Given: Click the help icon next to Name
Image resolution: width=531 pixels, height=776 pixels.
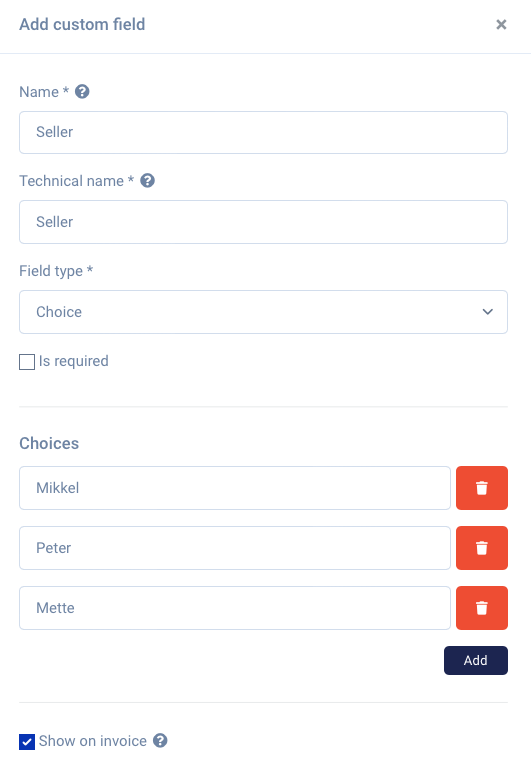Looking at the screenshot, I should point(82,92).
